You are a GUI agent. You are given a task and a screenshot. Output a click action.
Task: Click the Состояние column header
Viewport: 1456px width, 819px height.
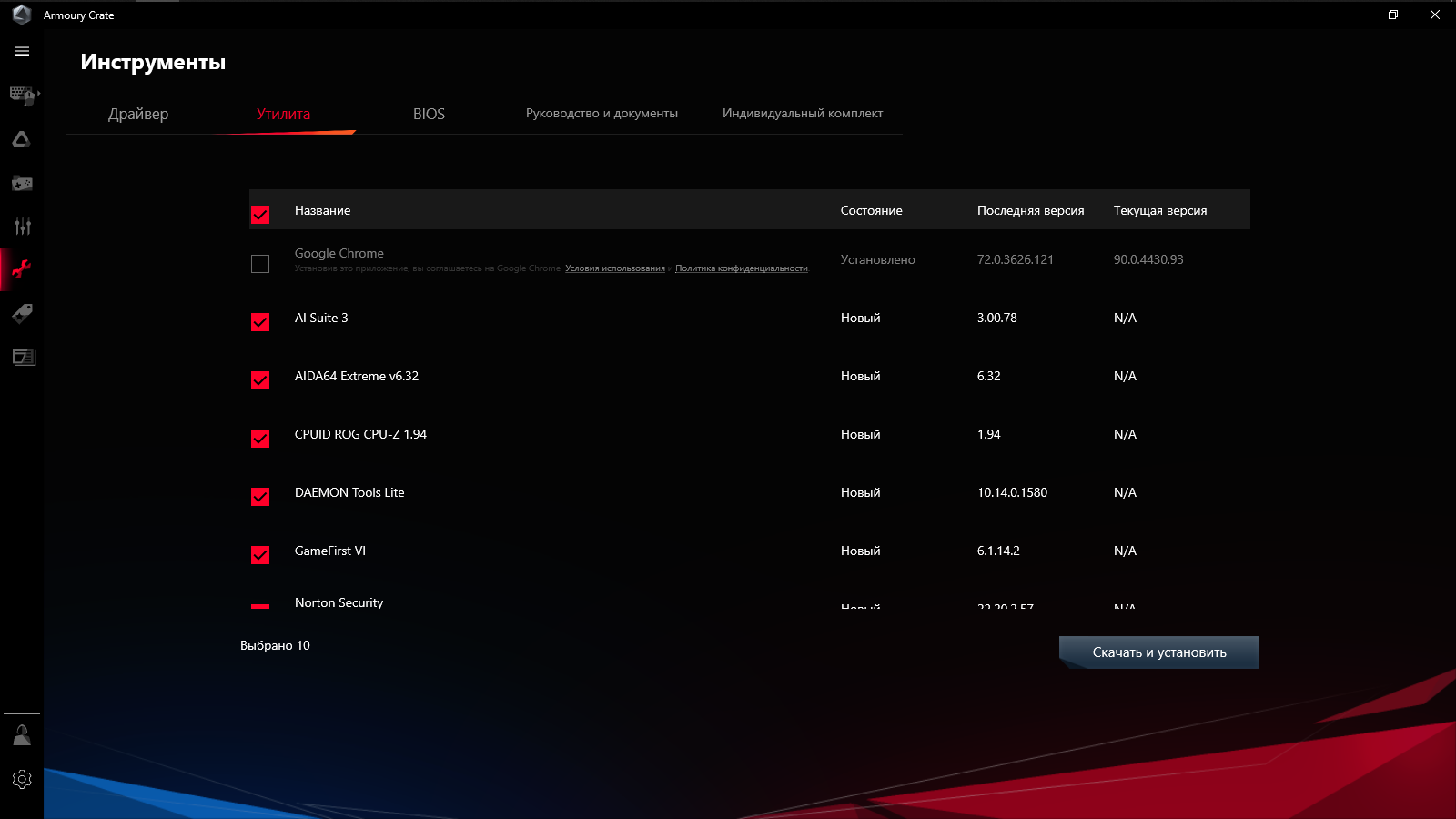pyautogui.click(x=871, y=210)
